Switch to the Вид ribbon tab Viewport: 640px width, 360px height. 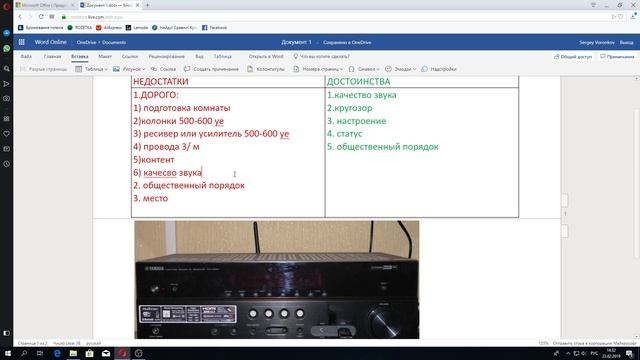click(x=199, y=56)
